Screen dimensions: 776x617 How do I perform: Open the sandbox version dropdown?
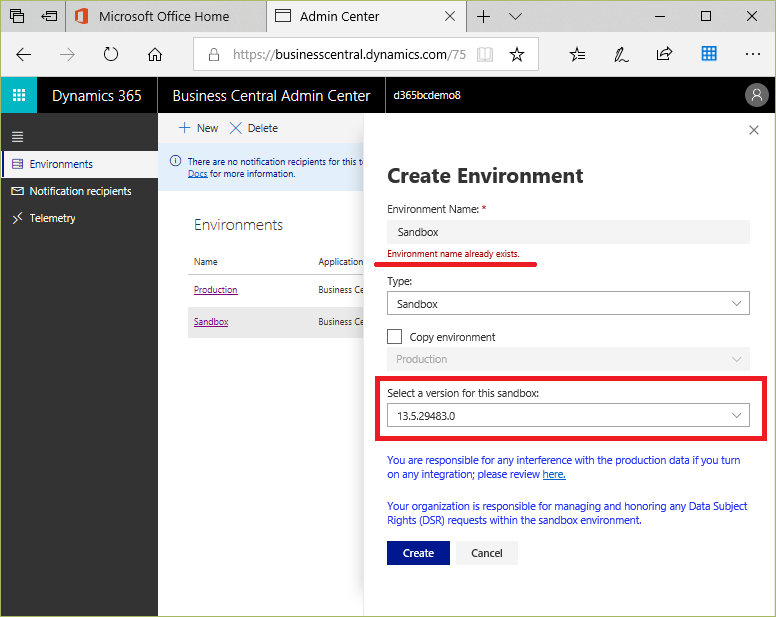[568, 415]
